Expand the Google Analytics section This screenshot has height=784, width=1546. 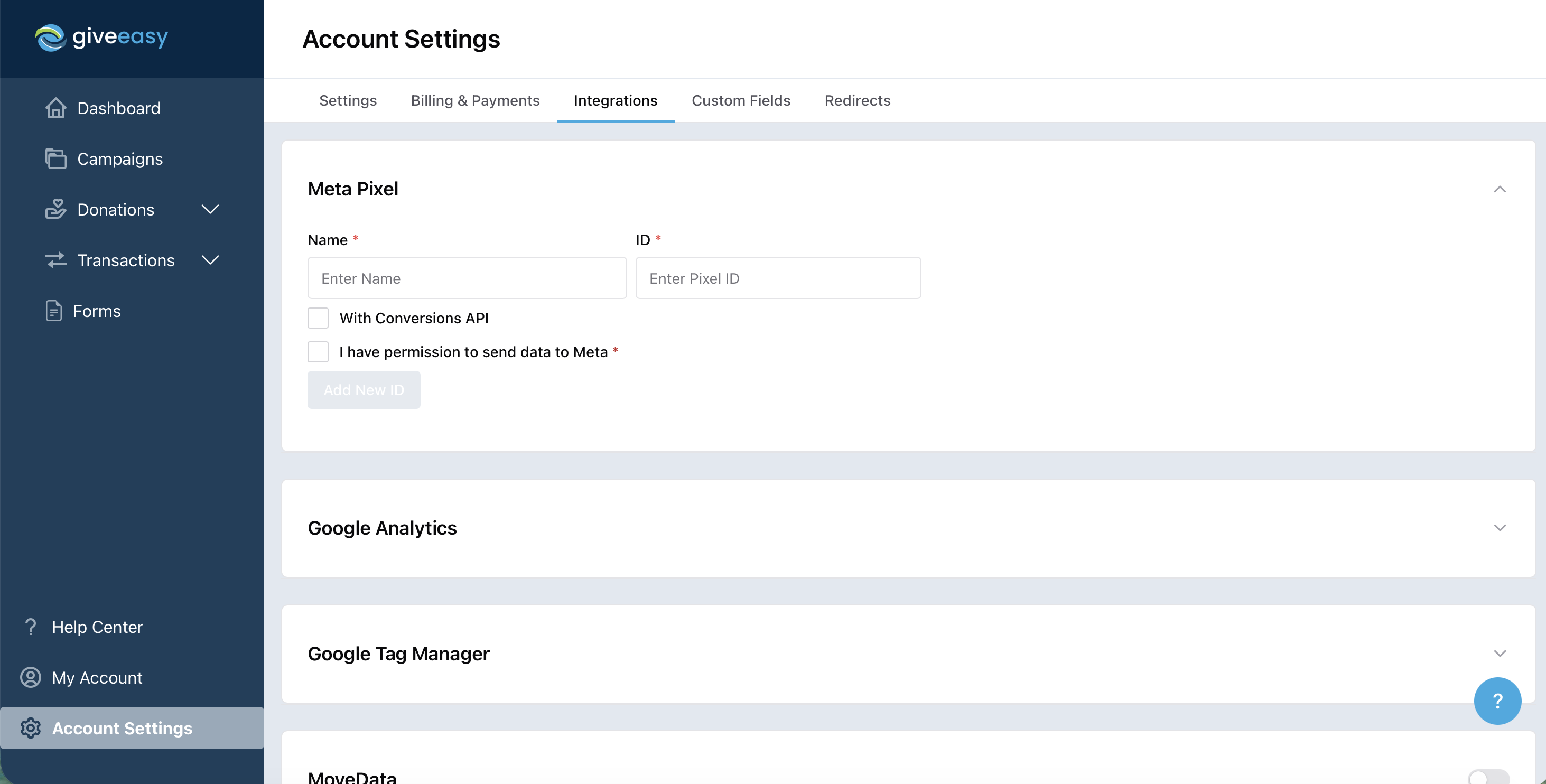1500,528
